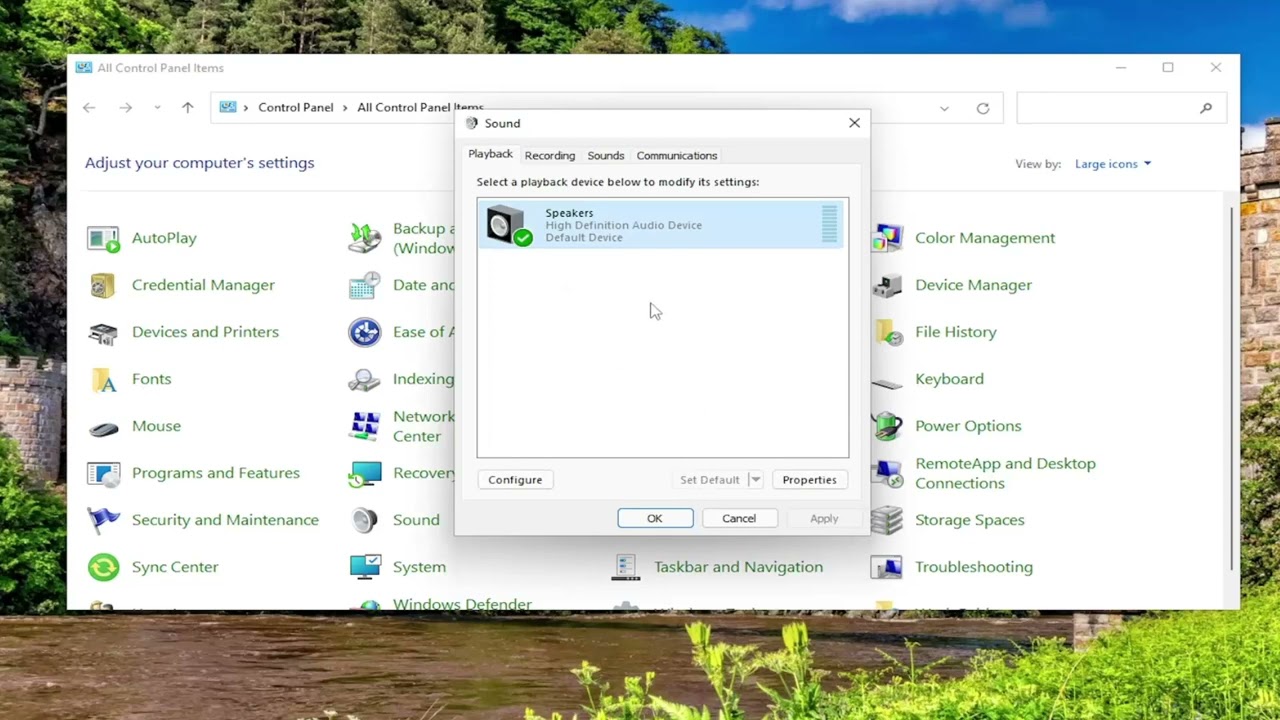Open the RemoteApp and Desktop Connections icon
This screenshot has width=1280, height=720.
[887, 473]
